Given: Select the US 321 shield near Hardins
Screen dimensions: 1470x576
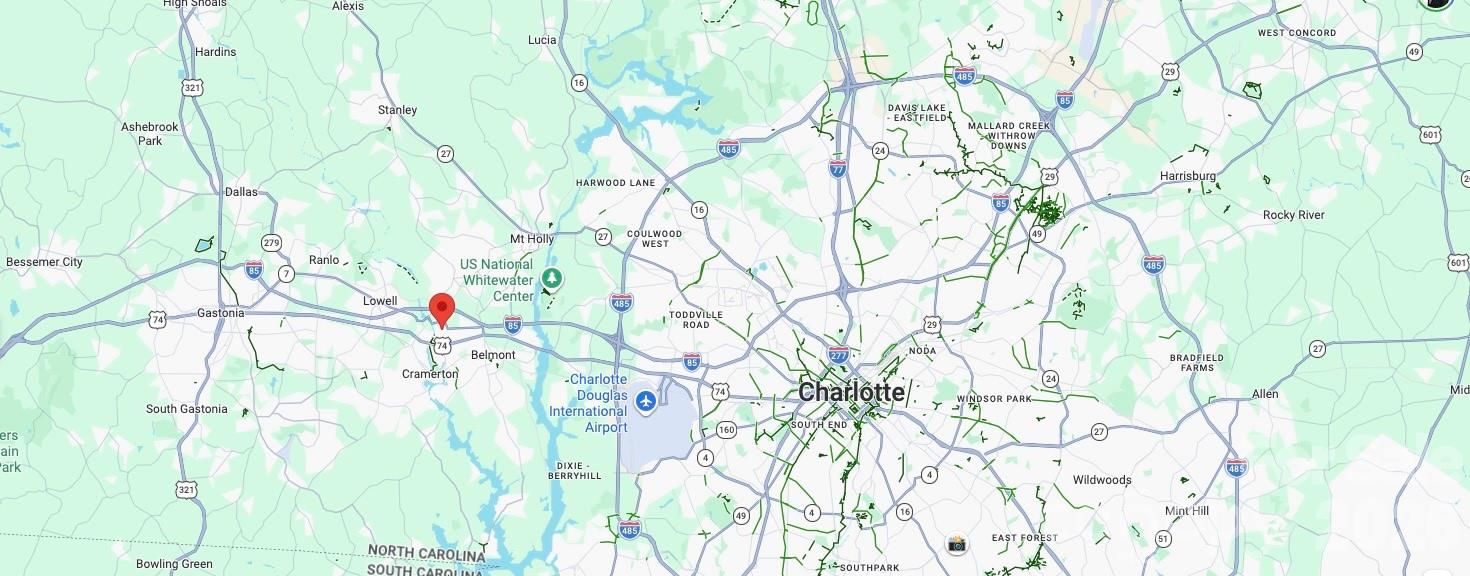Looking at the screenshot, I should point(192,89).
